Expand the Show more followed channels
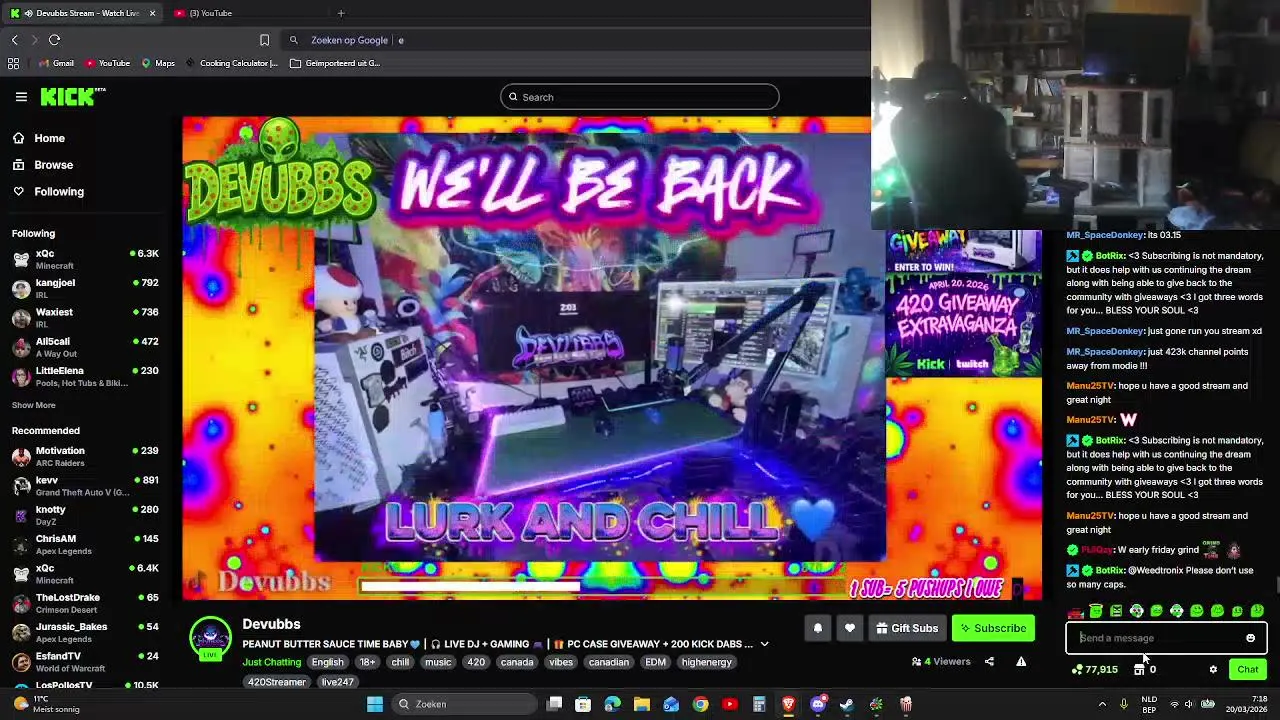The width and height of the screenshot is (1280, 720). [x=34, y=405]
